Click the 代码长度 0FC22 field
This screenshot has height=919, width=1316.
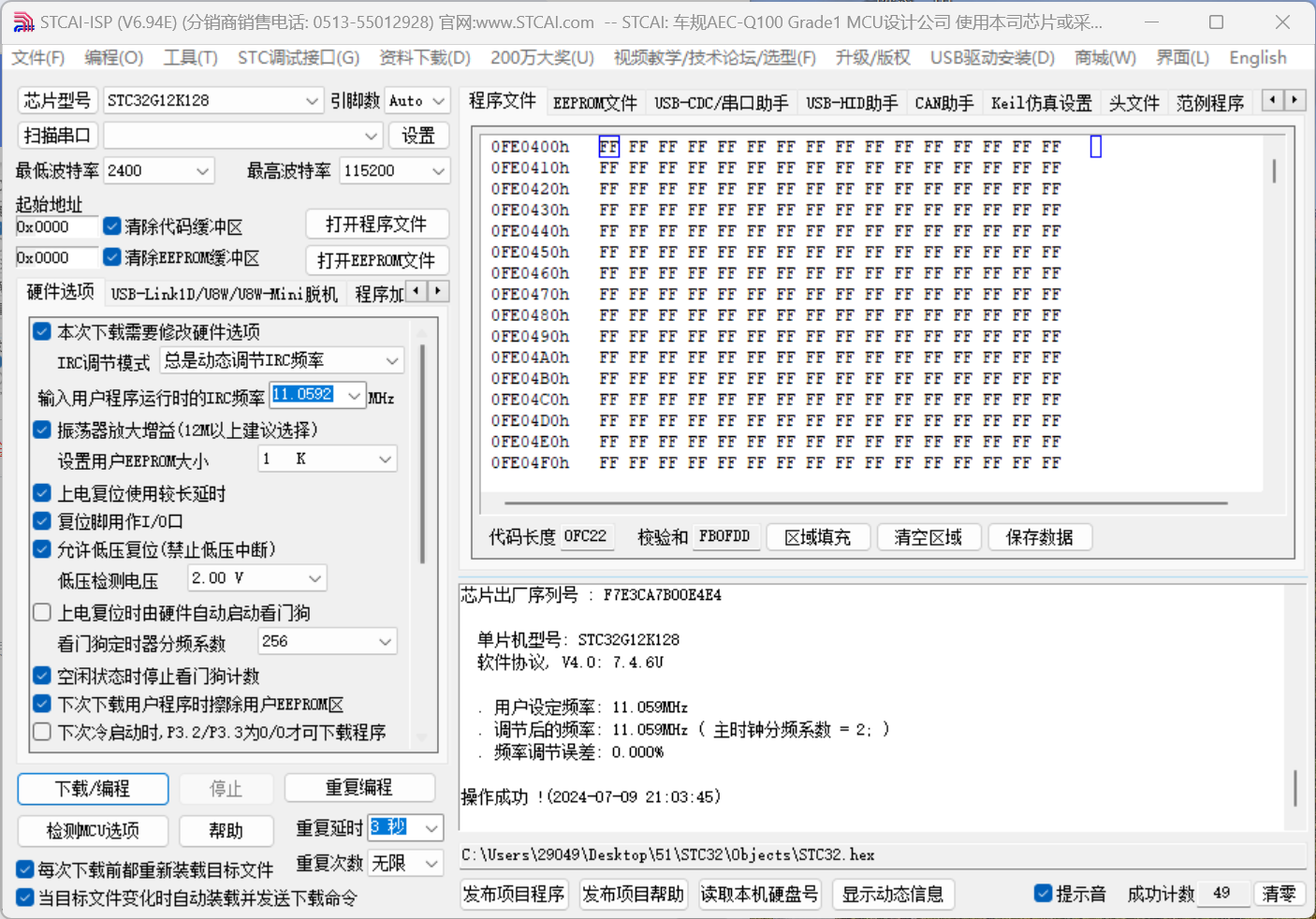click(588, 536)
